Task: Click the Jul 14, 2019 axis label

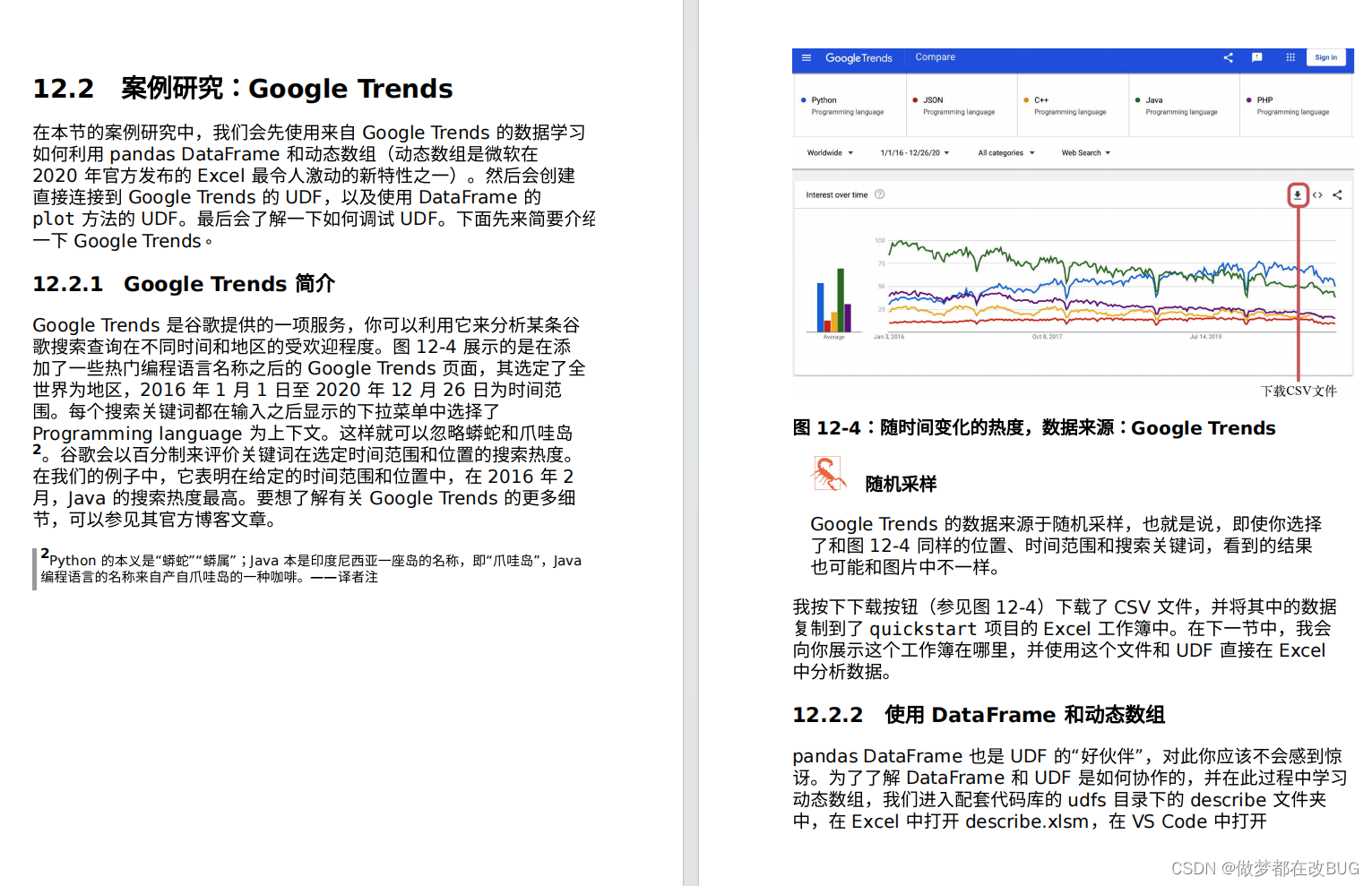Action: point(1205,337)
